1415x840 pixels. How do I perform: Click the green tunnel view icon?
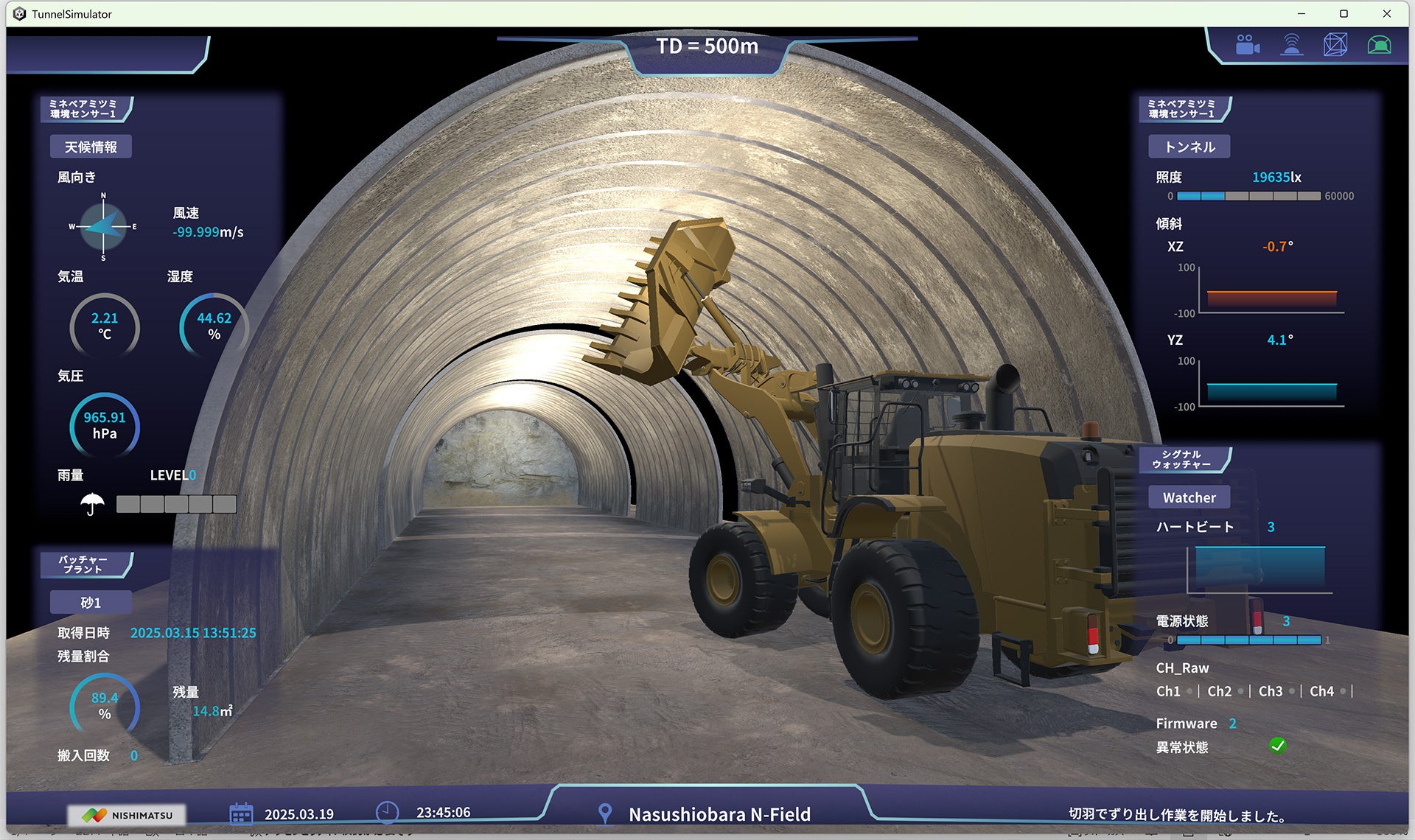(1379, 45)
